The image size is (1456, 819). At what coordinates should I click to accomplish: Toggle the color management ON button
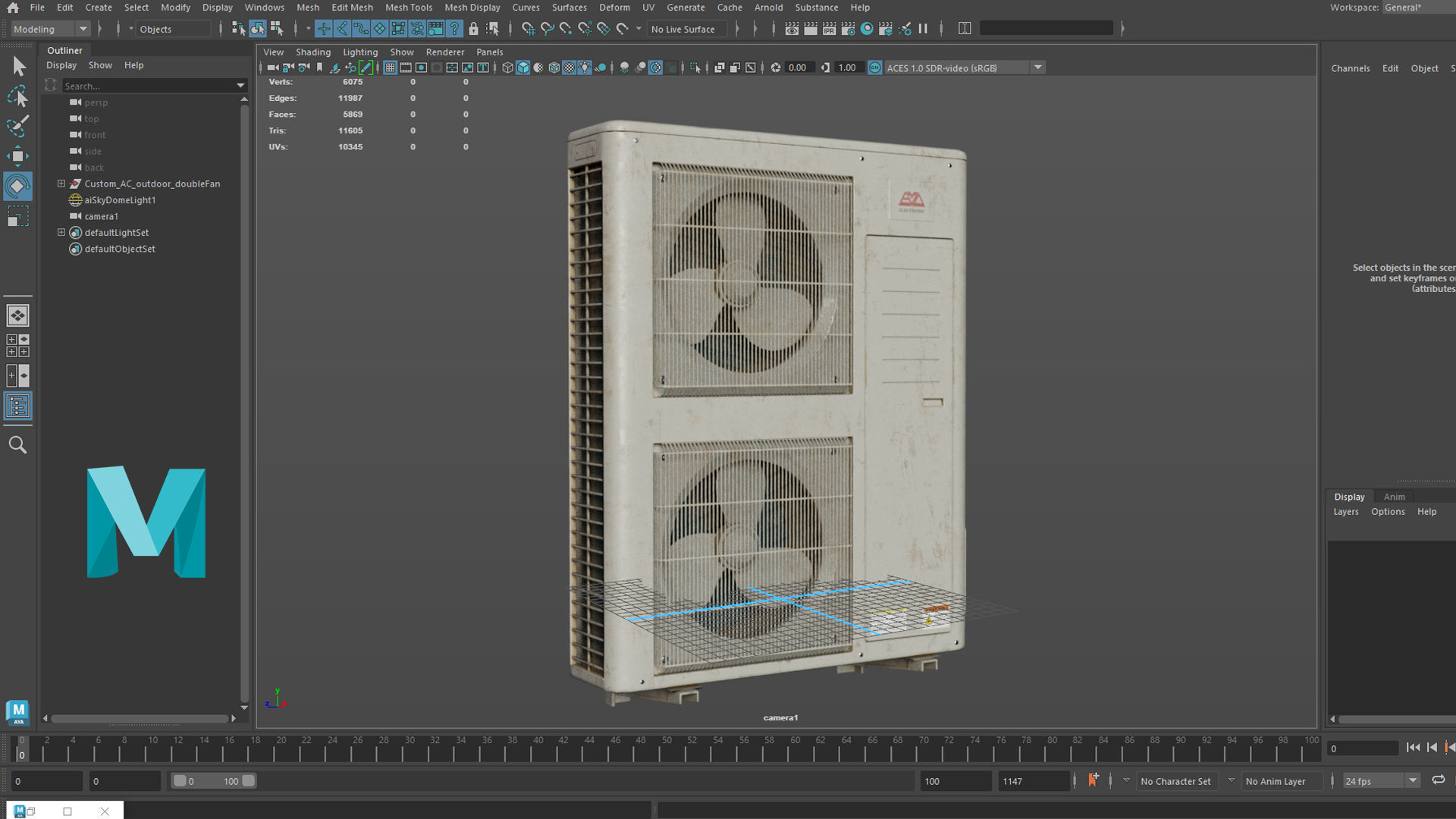[x=874, y=67]
